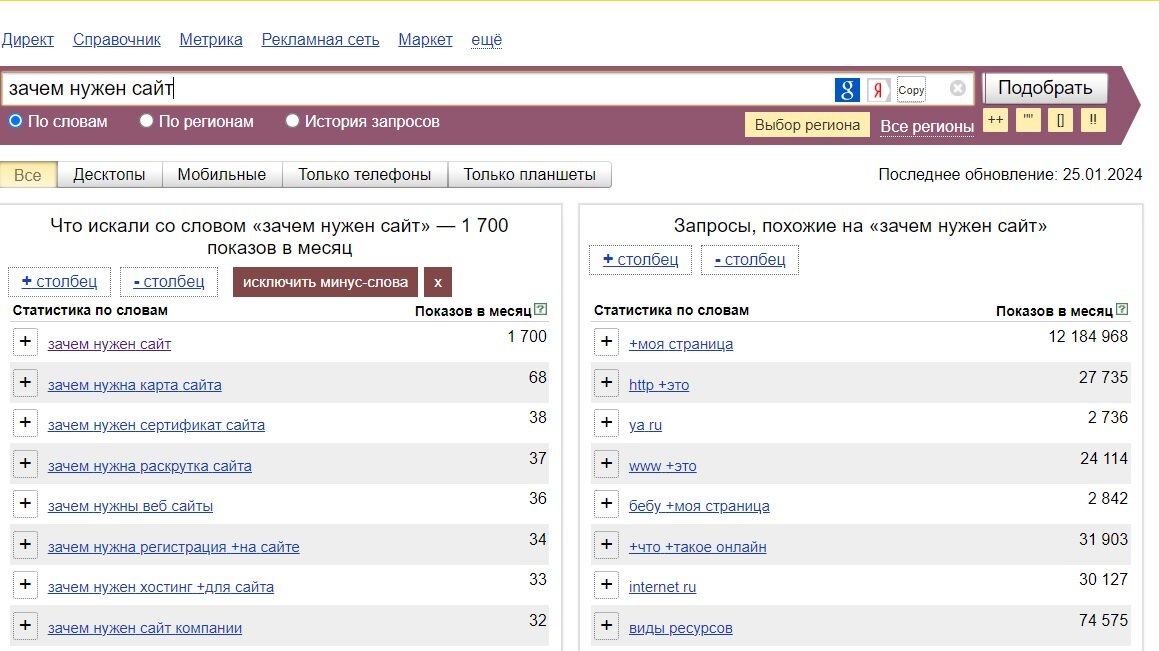Click '+ столбец' in the right panel

coord(640,259)
